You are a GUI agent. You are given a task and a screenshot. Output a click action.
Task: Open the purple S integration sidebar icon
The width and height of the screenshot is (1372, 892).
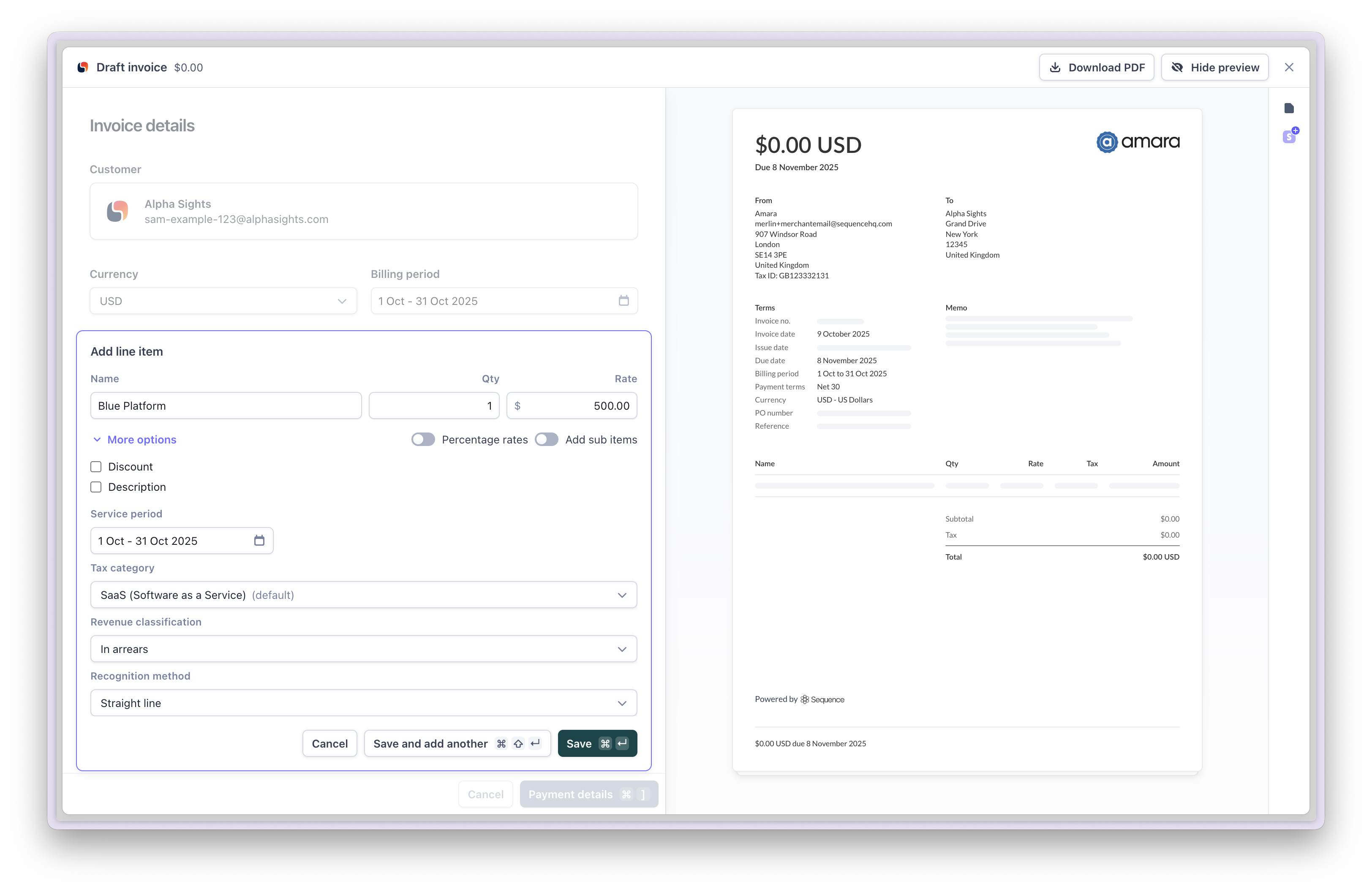click(x=1289, y=136)
